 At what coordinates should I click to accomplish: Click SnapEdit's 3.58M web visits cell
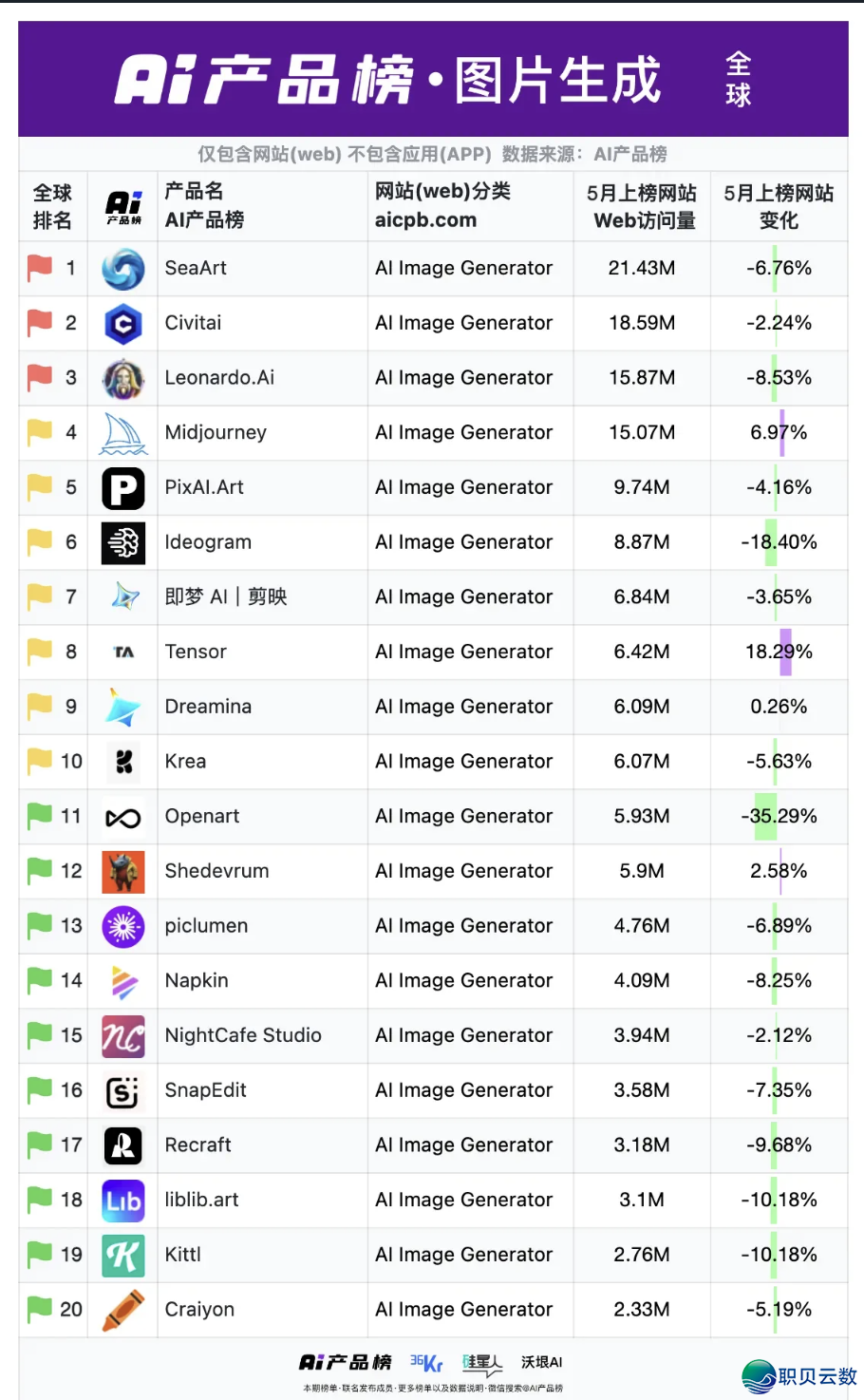(642, 1090)
